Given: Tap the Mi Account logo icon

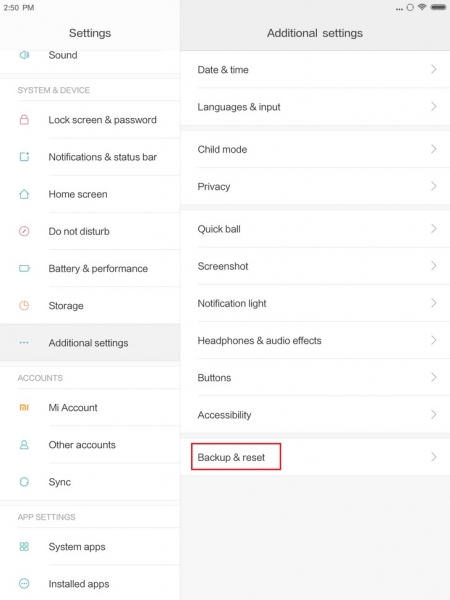Looking at the screenshot, I should (x=24, y=408).
